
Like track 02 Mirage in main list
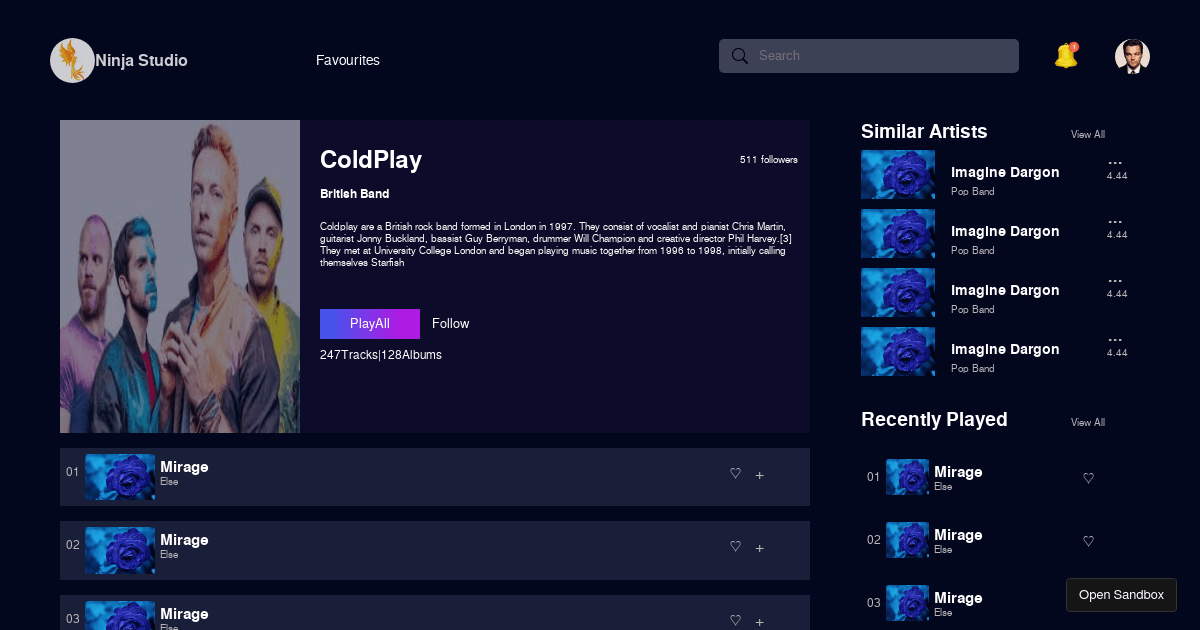(735, 547)
